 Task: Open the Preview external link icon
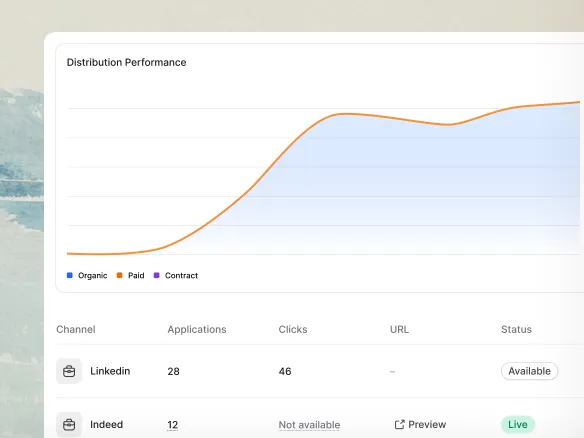(399, 424)
